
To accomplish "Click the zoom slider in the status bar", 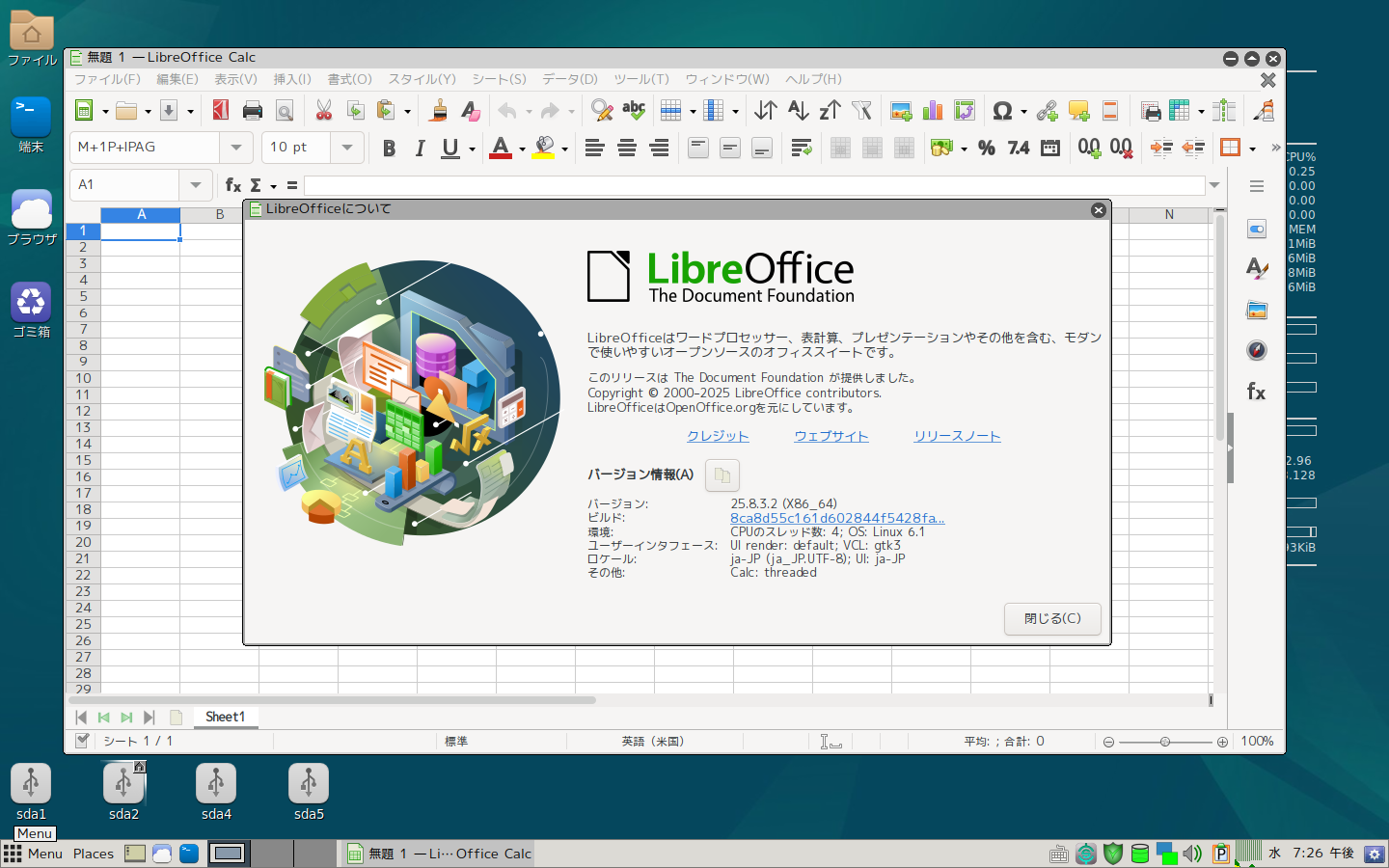I will coord(1165,742).
